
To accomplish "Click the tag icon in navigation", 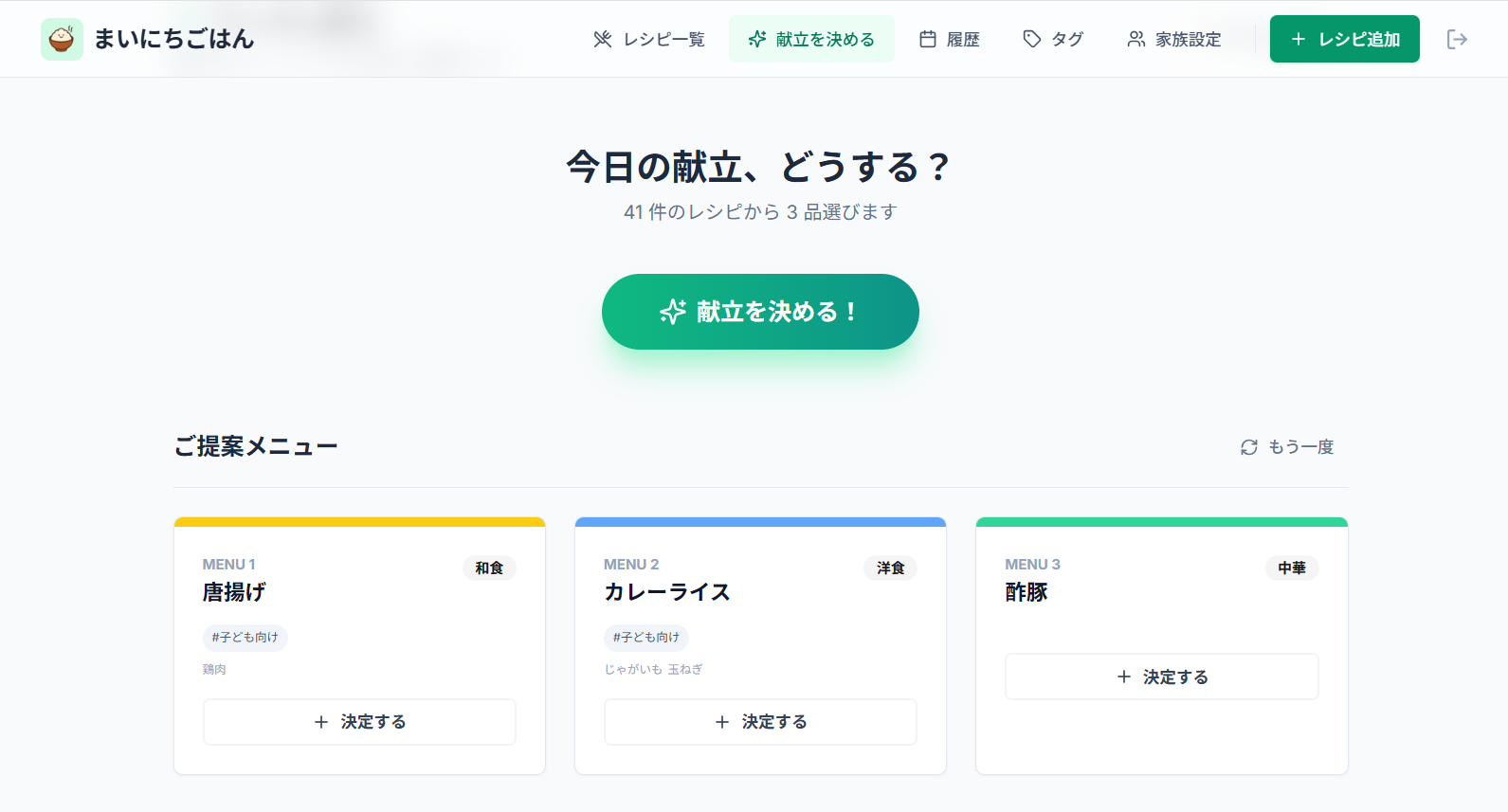I will (x=1032, y=39).
